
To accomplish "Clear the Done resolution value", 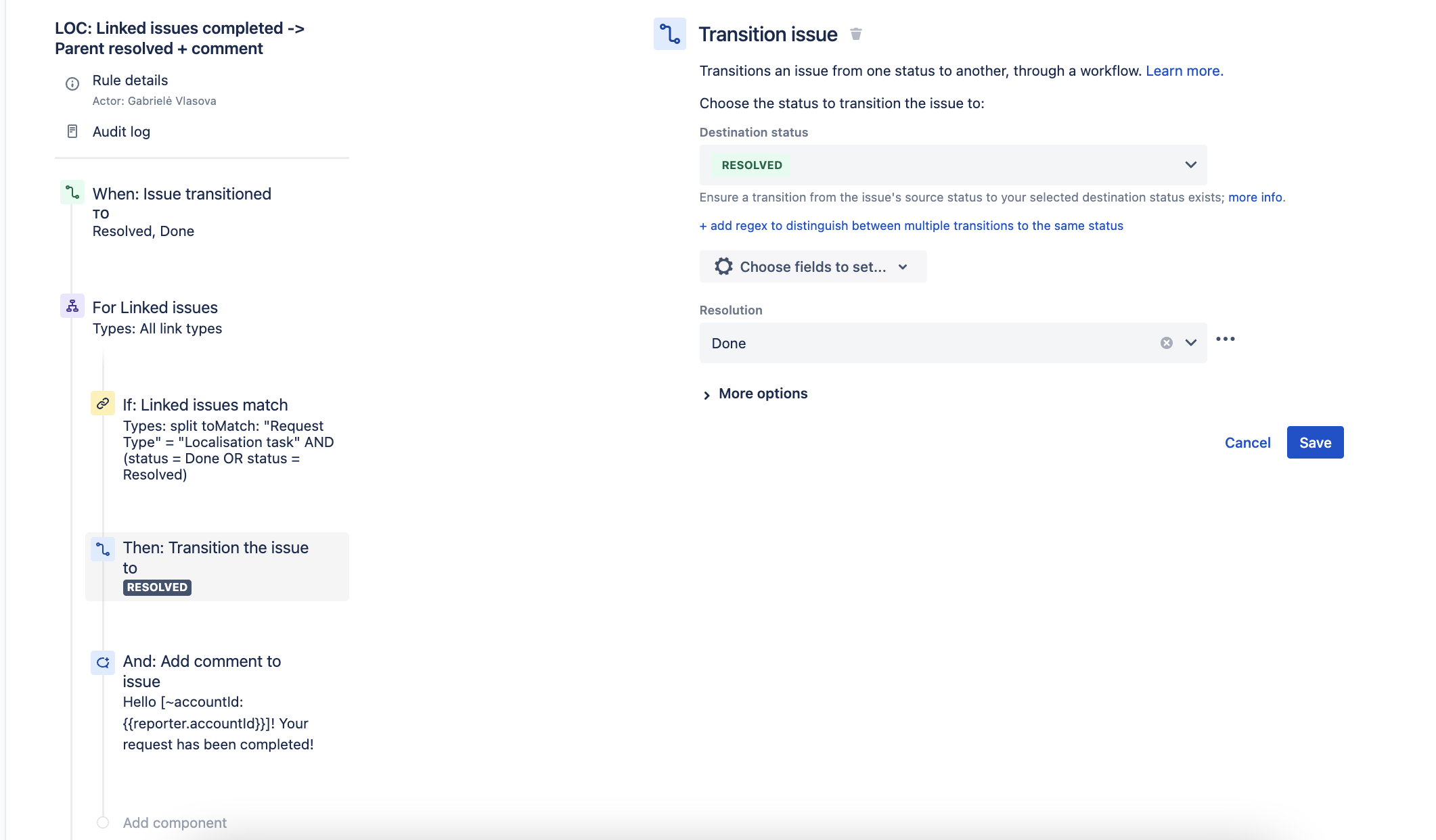I will [x=1167, y=343].
